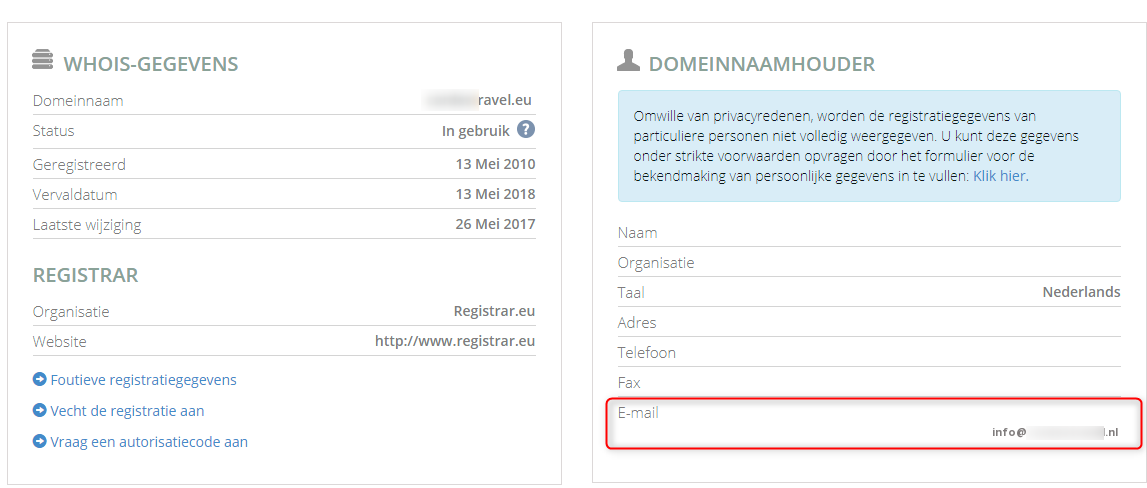This screenshot has width=1147, height=488.
Task: Click the Geregistreerd 13 Mei 2010 date
Action: pyautogui.click(x=495, y=164)
